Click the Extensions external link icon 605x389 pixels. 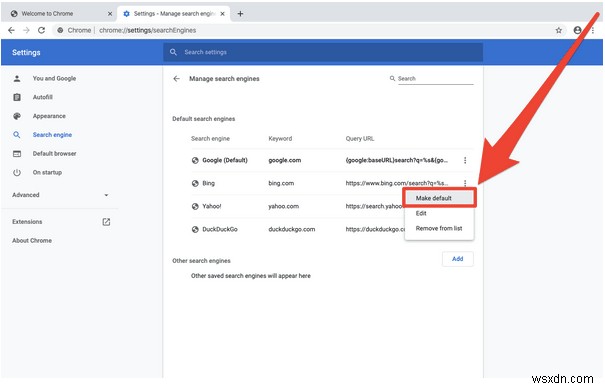click(106, 222)
